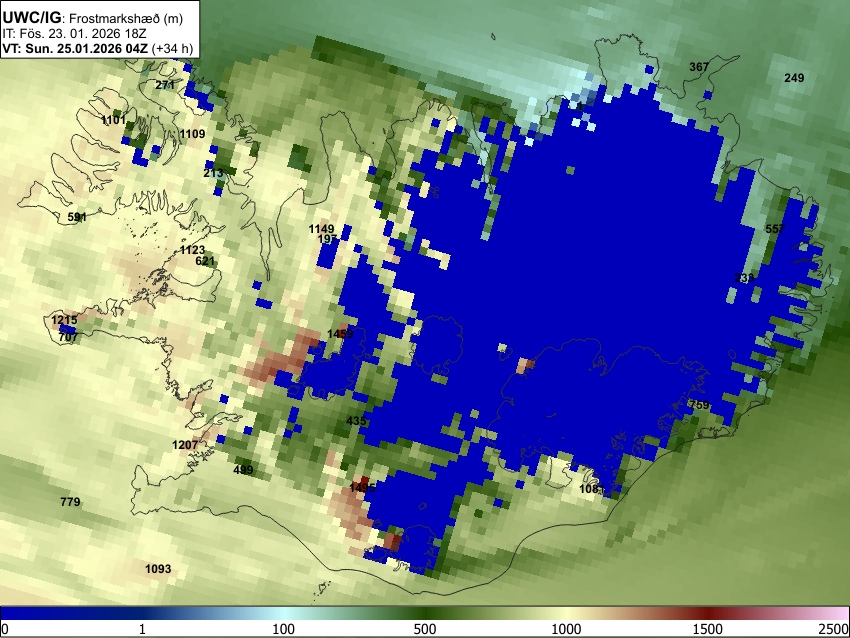The height and width of the screenshot is (638, 850).
Task: Click the VT: Sun. 25.01.2026 04Z line
Action: point(98,48)
